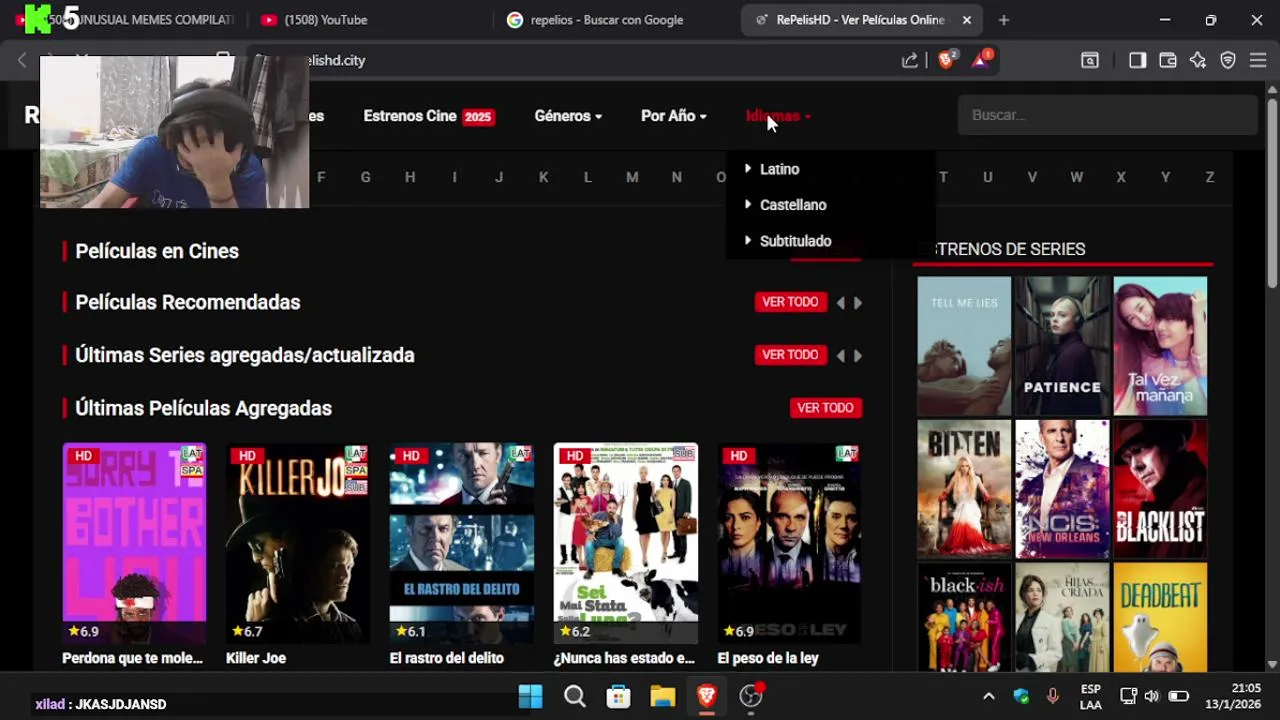Click VER TODO for Últimas Series
This screenshot has height=720, width=1280.
pyautogui.click(x=790, y=355)
